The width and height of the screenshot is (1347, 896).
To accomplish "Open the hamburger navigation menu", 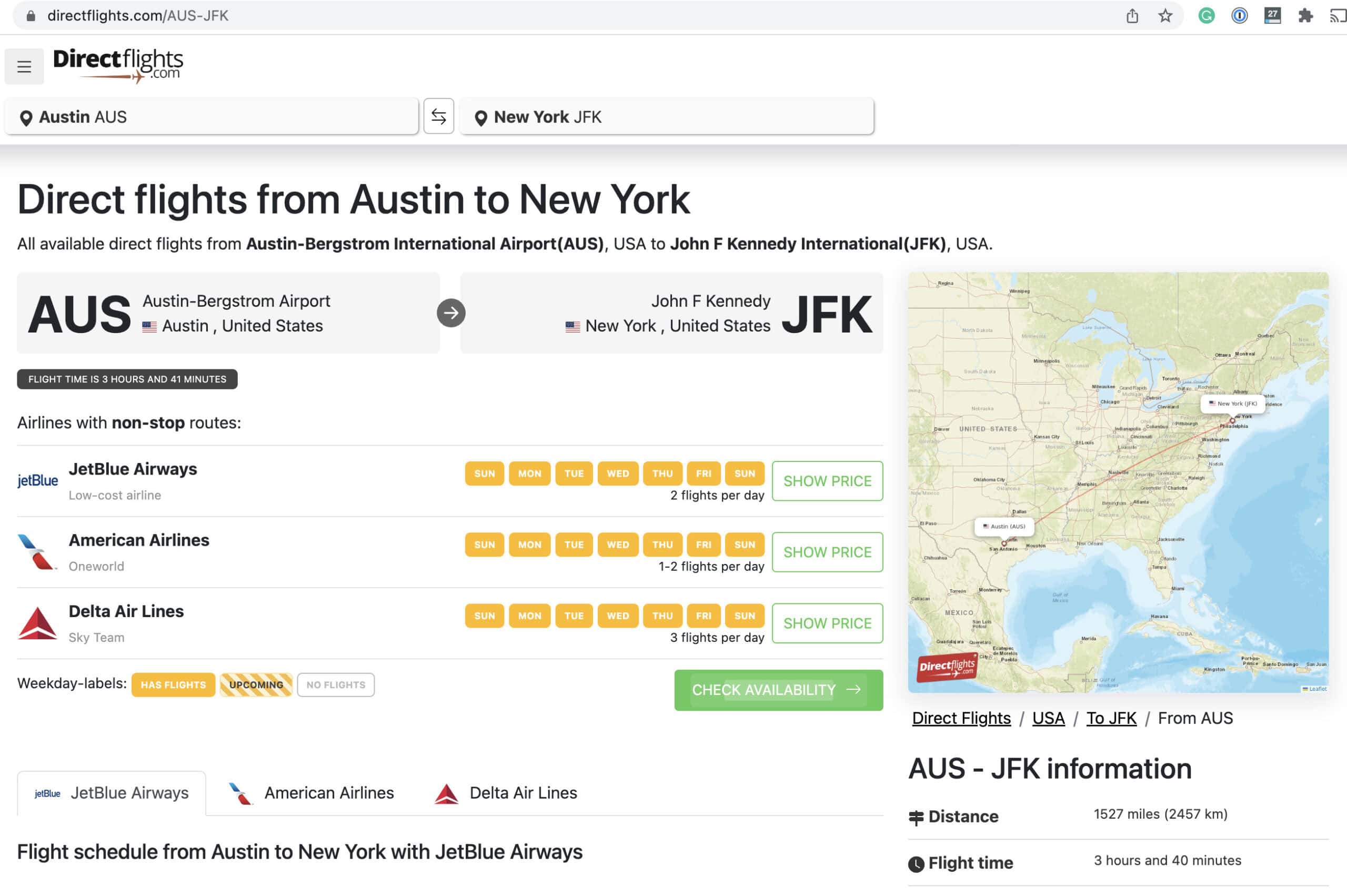I will pos(24,66).
